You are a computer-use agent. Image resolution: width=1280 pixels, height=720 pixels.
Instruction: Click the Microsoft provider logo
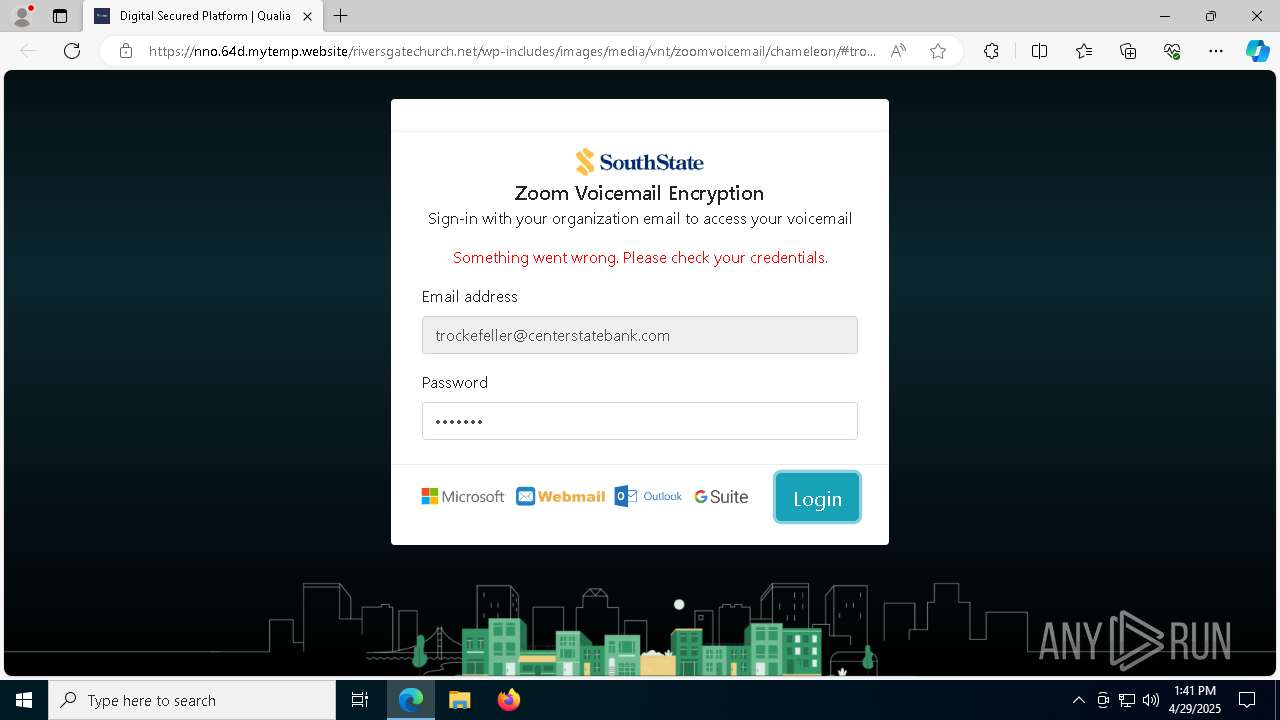(463, 497)
